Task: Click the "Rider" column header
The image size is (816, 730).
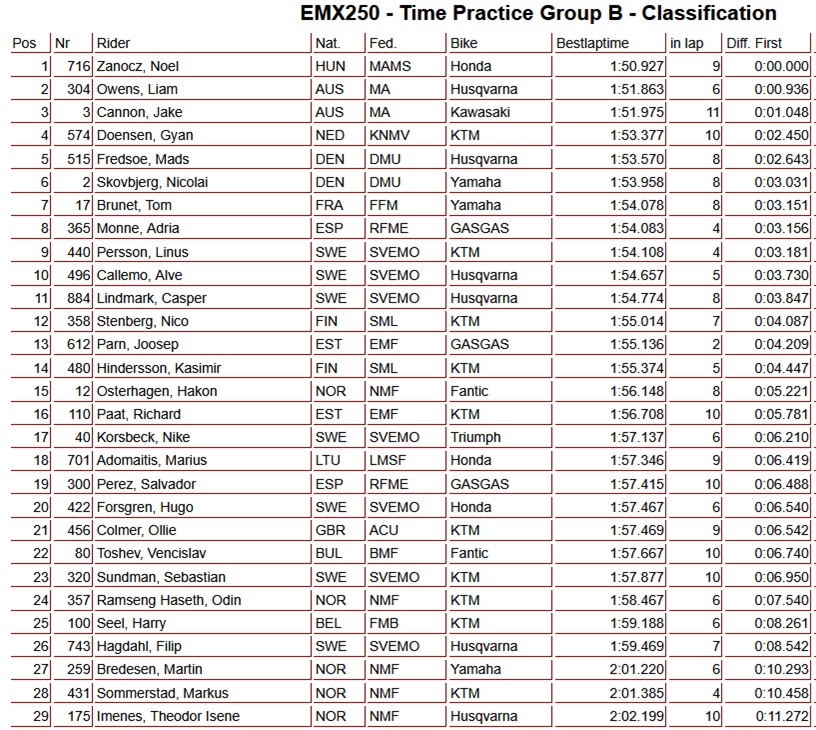Action: pos(114,43)
